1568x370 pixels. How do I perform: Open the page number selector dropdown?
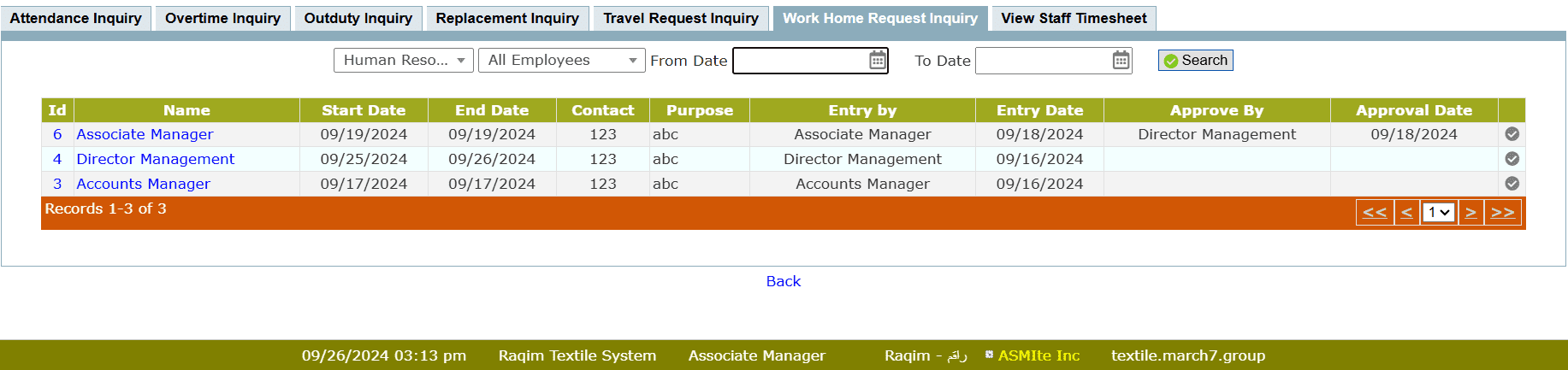point(1438,213)
